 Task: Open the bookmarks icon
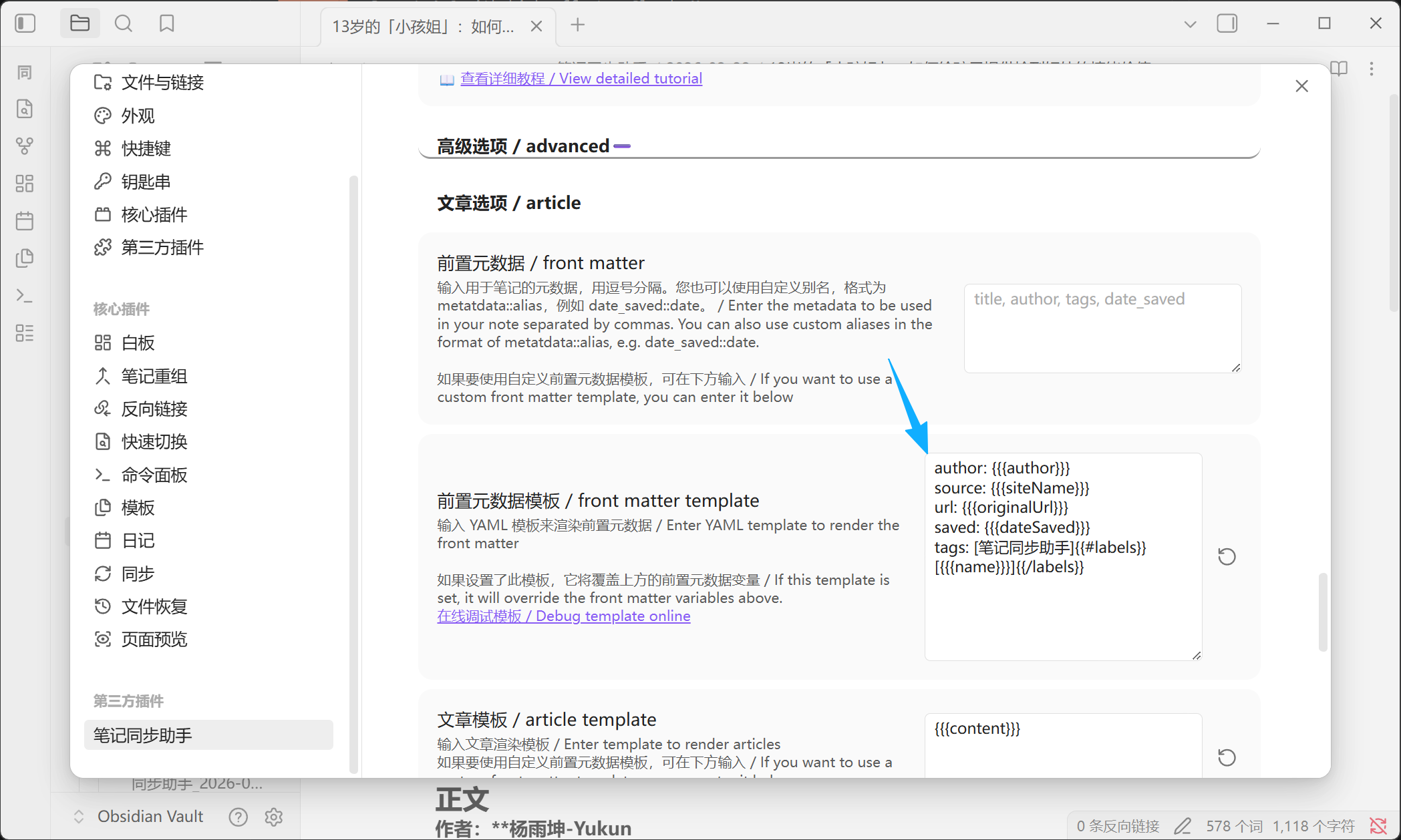click(x=167, y=24)
